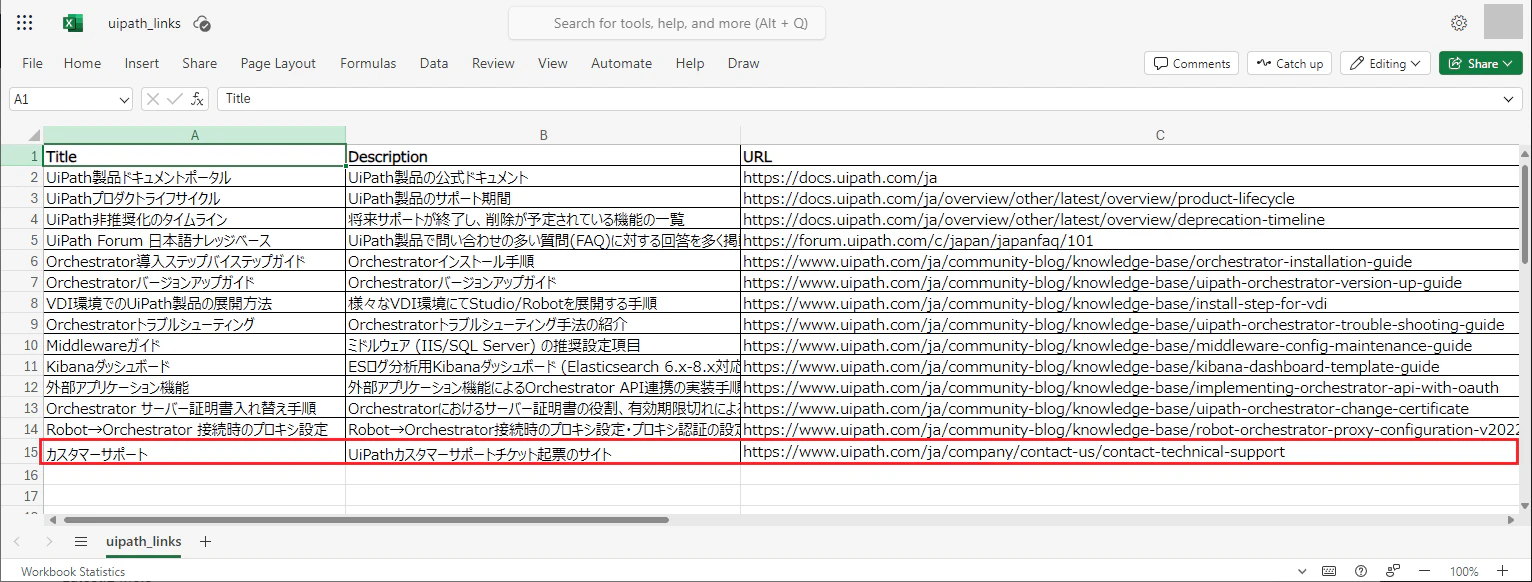Click the formula bar enter checkmark
This screenshot has width=1532, height=582.
175,99
